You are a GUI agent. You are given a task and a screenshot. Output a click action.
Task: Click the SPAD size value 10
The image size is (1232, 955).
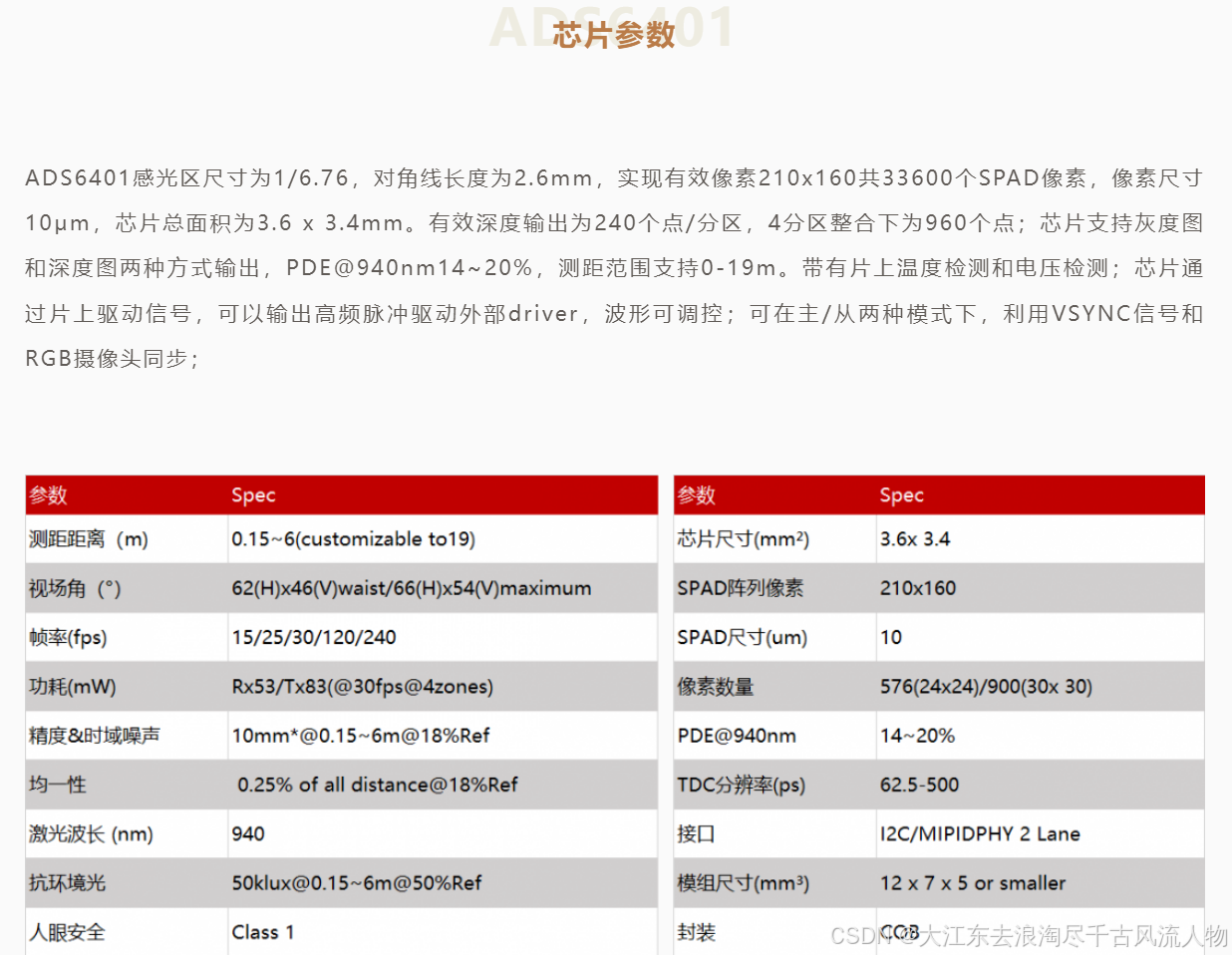coord(891,637)
